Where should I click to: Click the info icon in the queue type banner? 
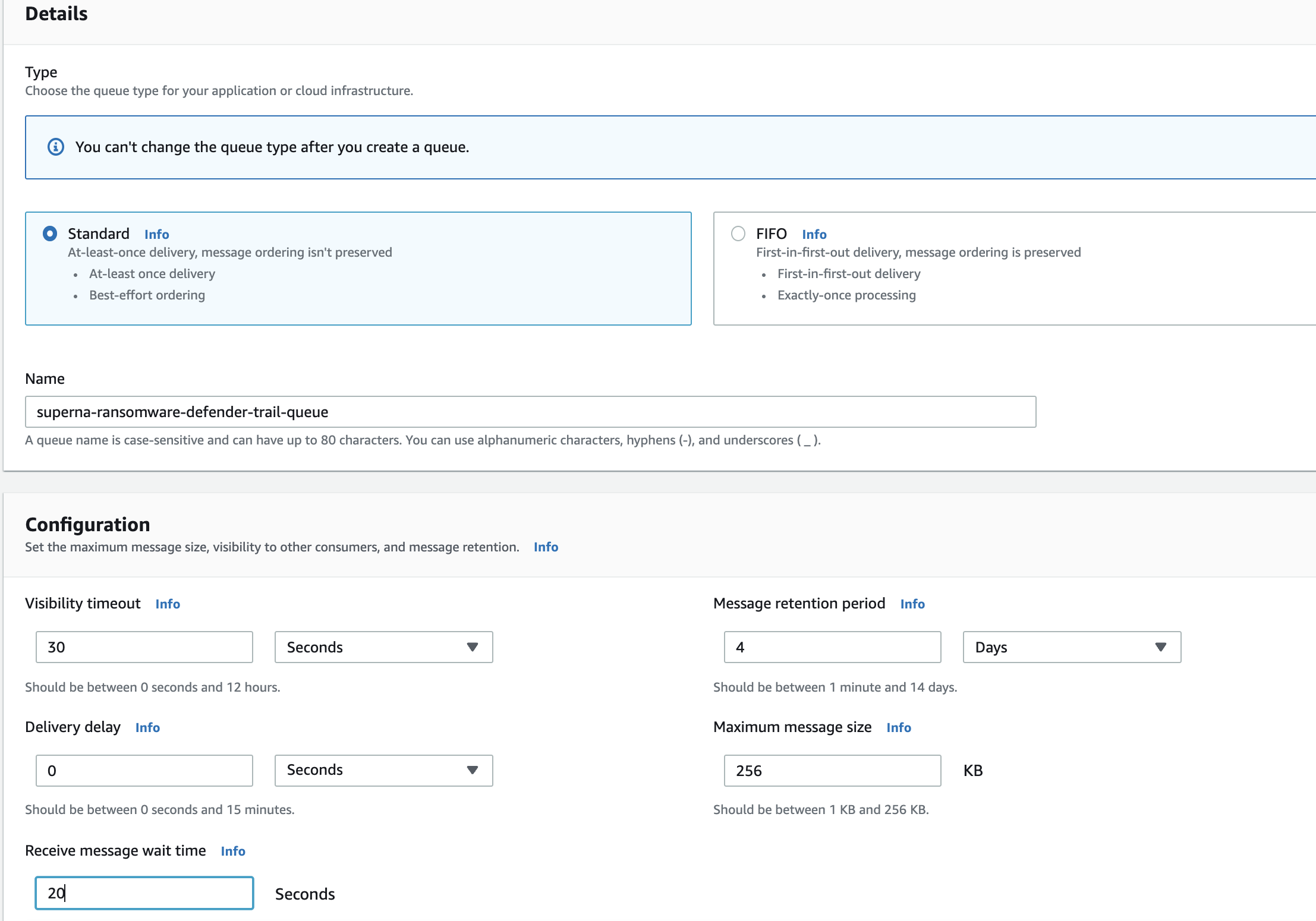[55, 147]
